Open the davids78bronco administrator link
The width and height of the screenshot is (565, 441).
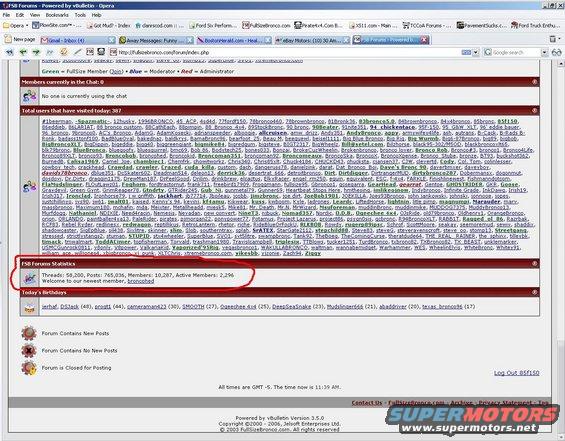point(64,173)
